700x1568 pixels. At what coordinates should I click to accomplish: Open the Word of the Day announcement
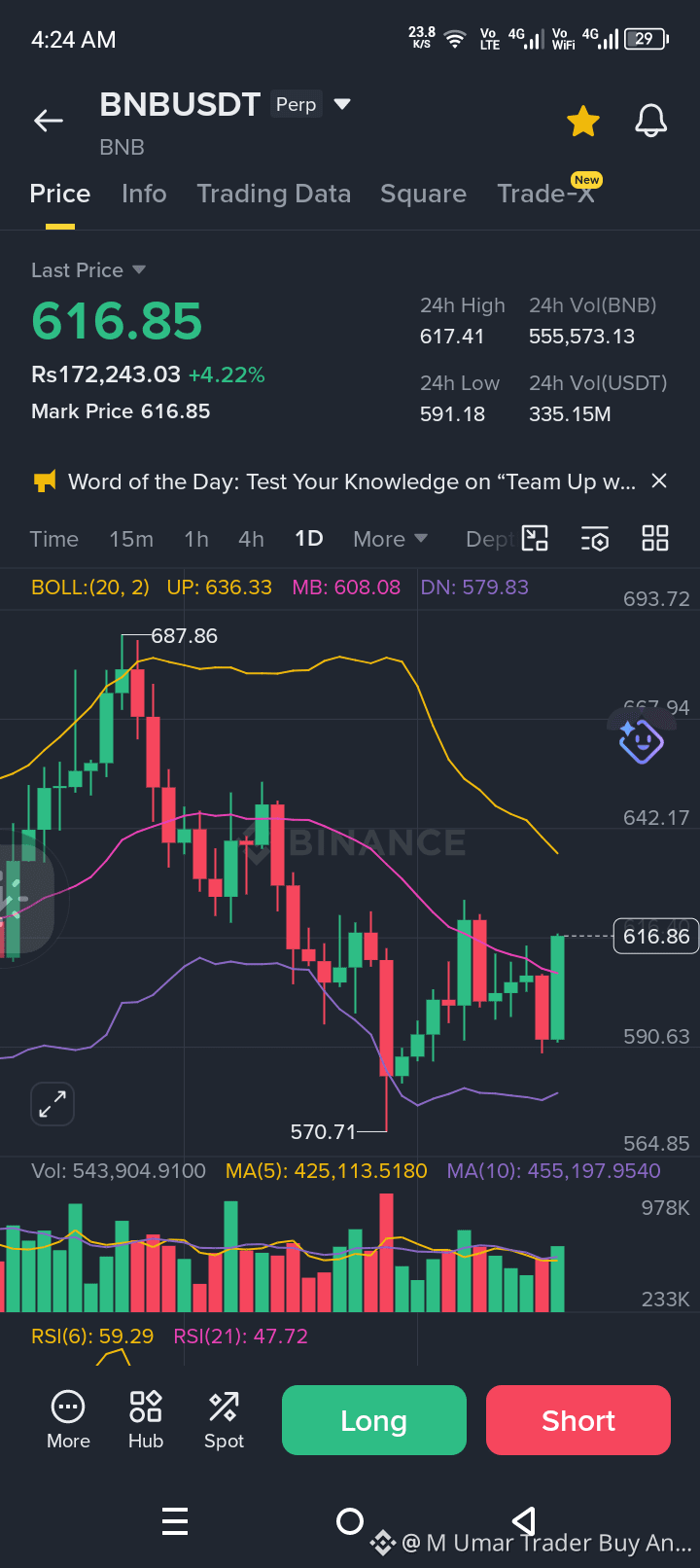352,481
